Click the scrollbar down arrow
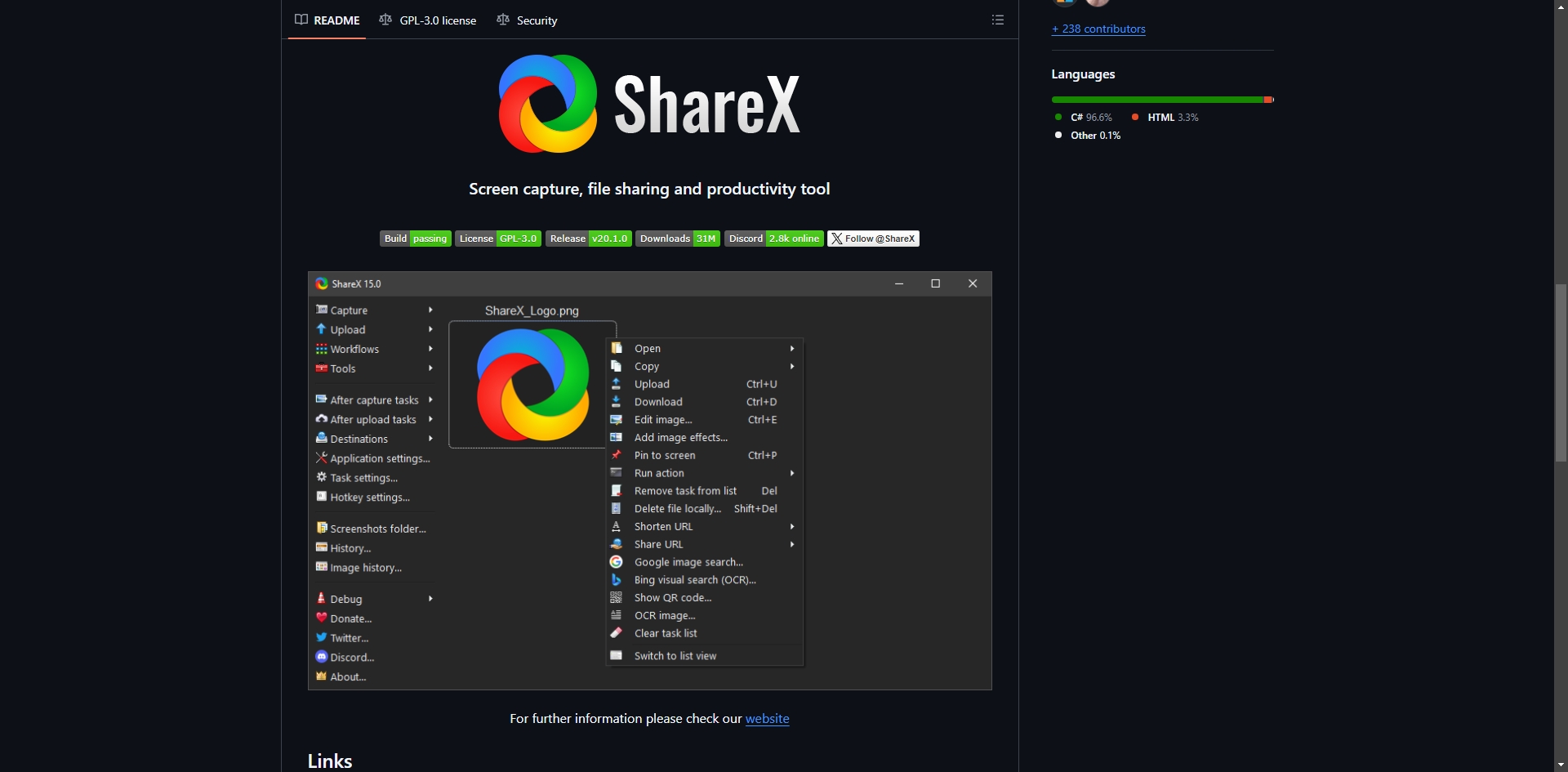This screenshot has height=772, width=1568. [1561, 765]
